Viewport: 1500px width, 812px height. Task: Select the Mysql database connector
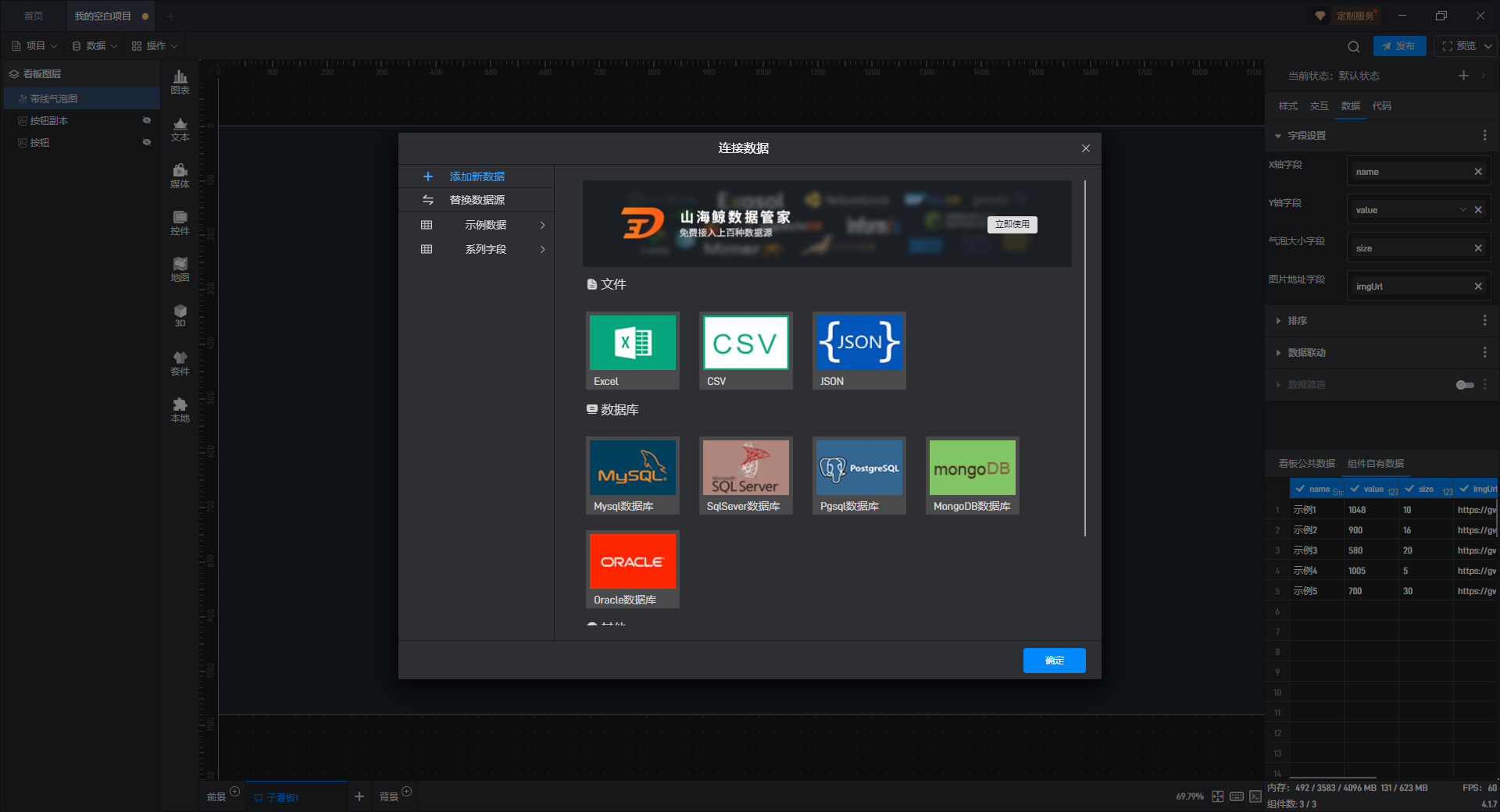tap(632, 475)
